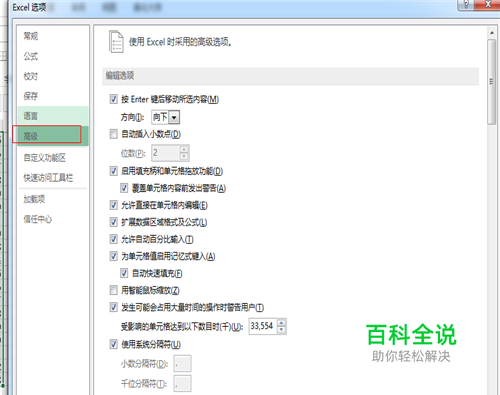Toggle 自动快速填充 checkbox
Viewport: 500px width, 395px height.
click(x=124, y=273)
